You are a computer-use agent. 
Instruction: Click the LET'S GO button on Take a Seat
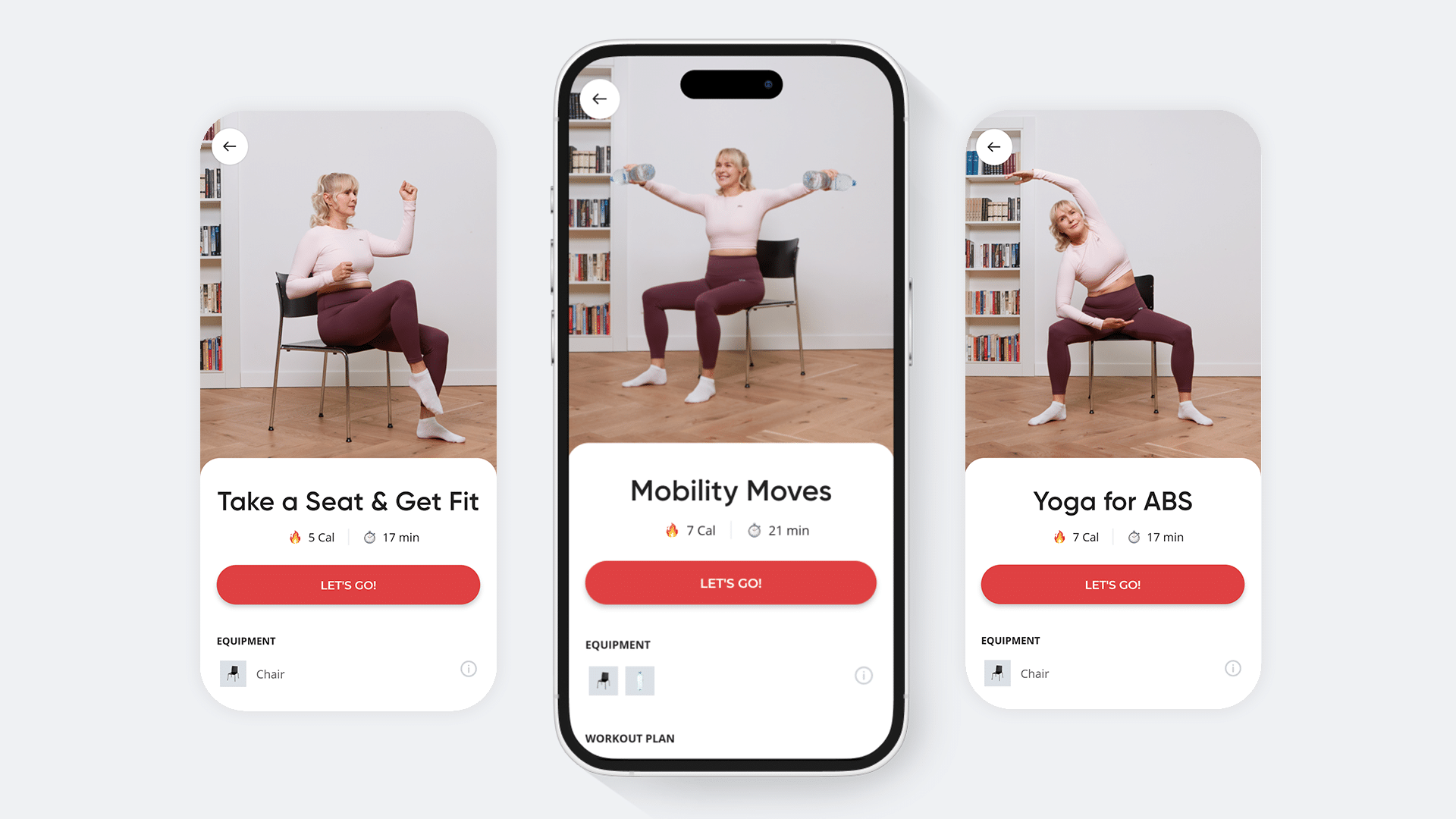click(348, 584)
